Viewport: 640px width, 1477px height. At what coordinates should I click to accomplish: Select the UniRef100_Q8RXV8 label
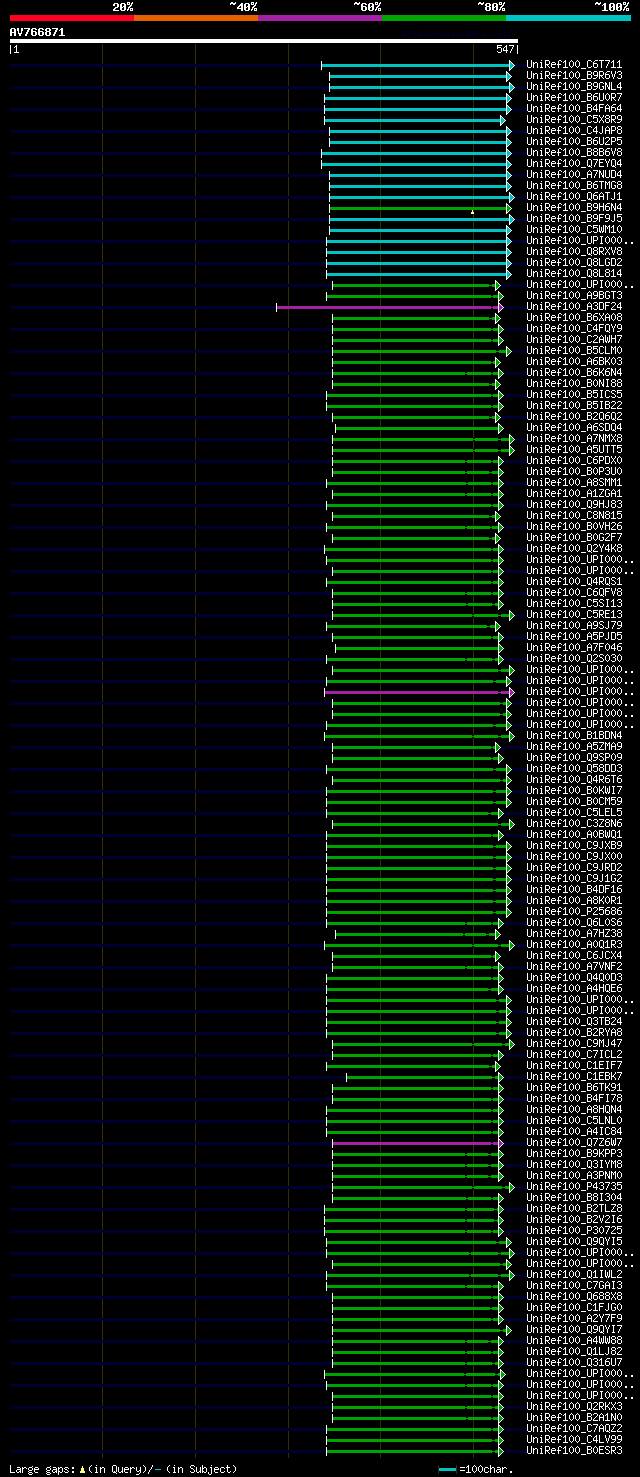pos(574,252)
